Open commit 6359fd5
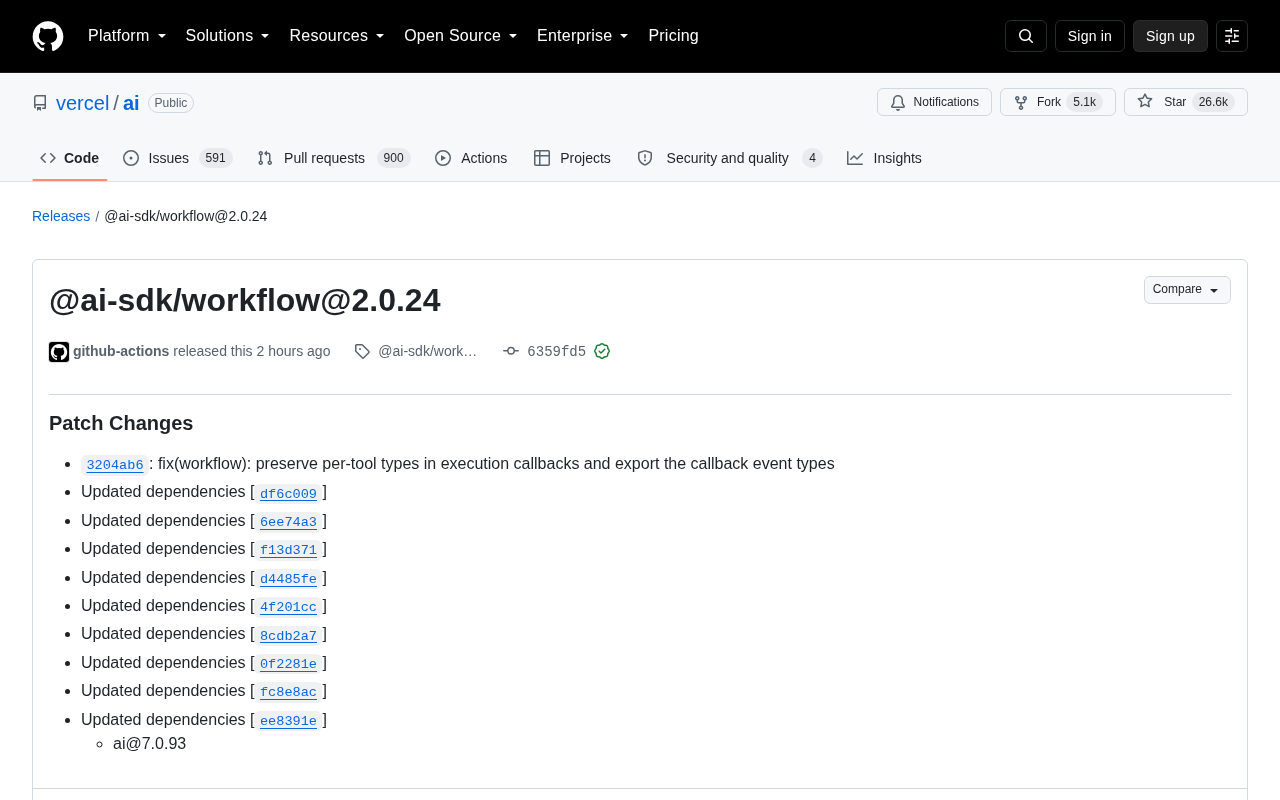Viewport: 1280px width, 800px height. [556, 351]
